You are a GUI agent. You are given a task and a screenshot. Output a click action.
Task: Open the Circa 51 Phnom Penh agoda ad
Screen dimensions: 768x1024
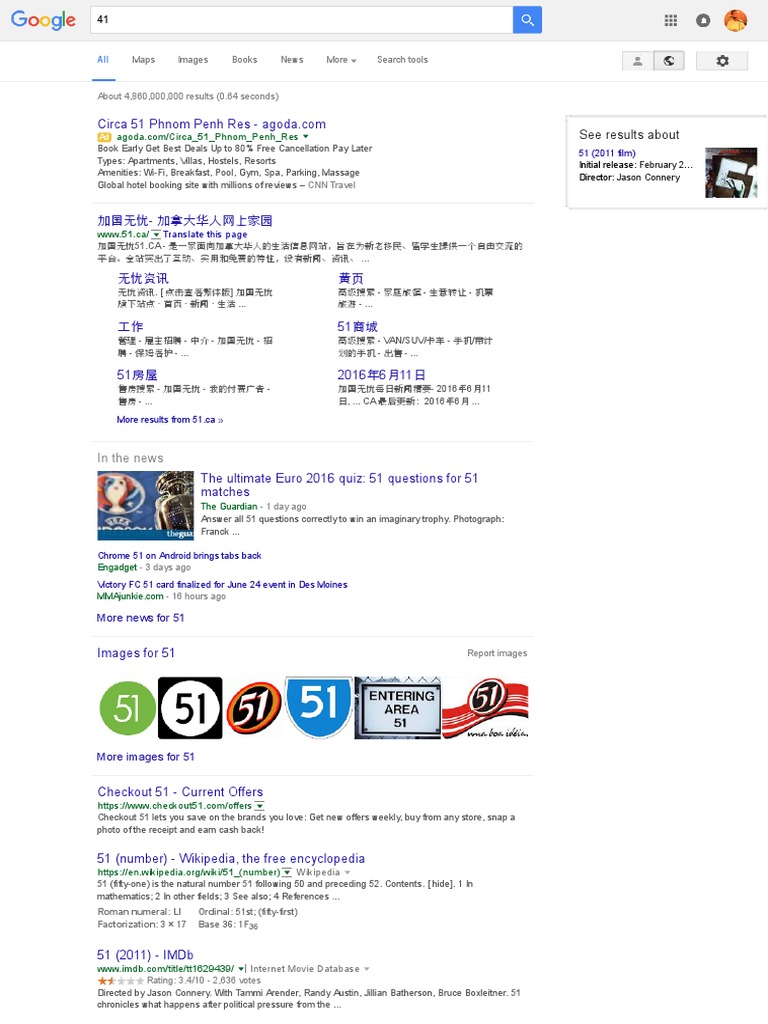click(212, 123)
